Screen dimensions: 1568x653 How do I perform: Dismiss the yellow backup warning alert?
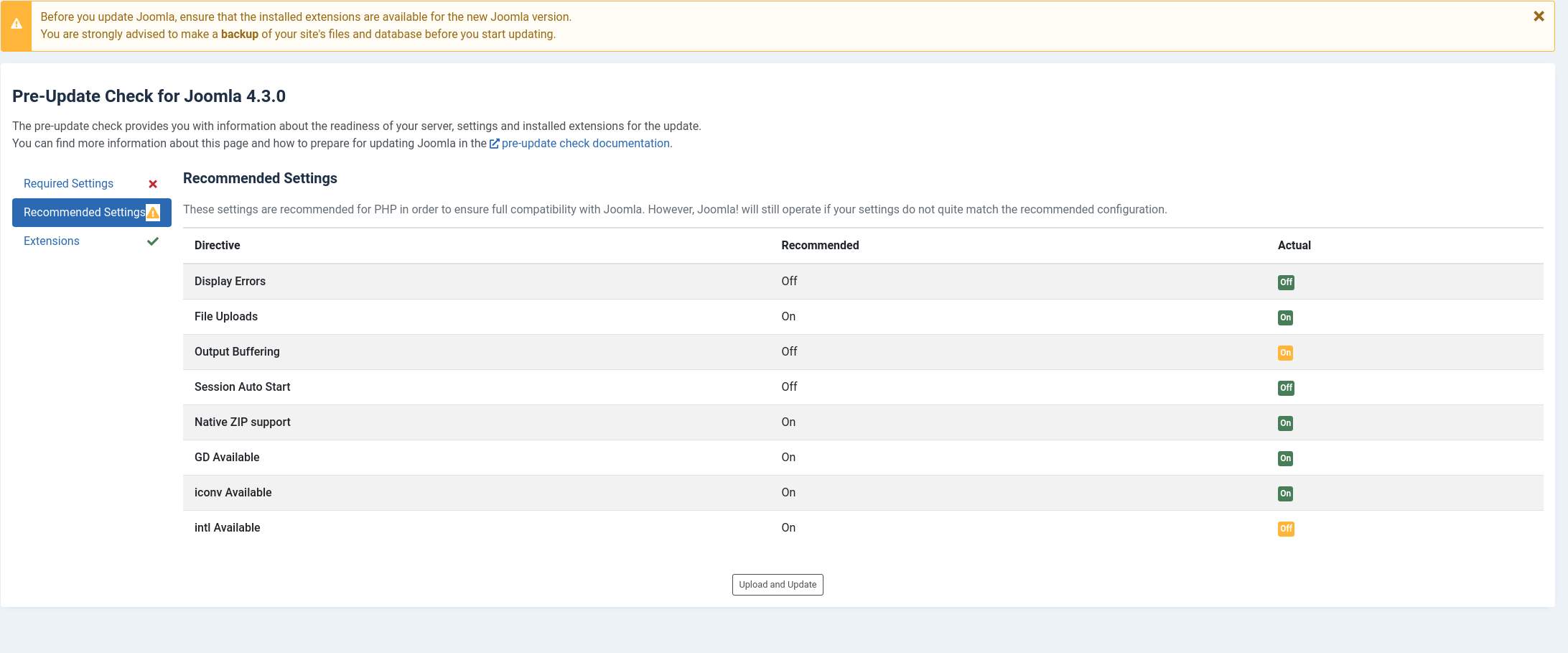point(1539,17)
